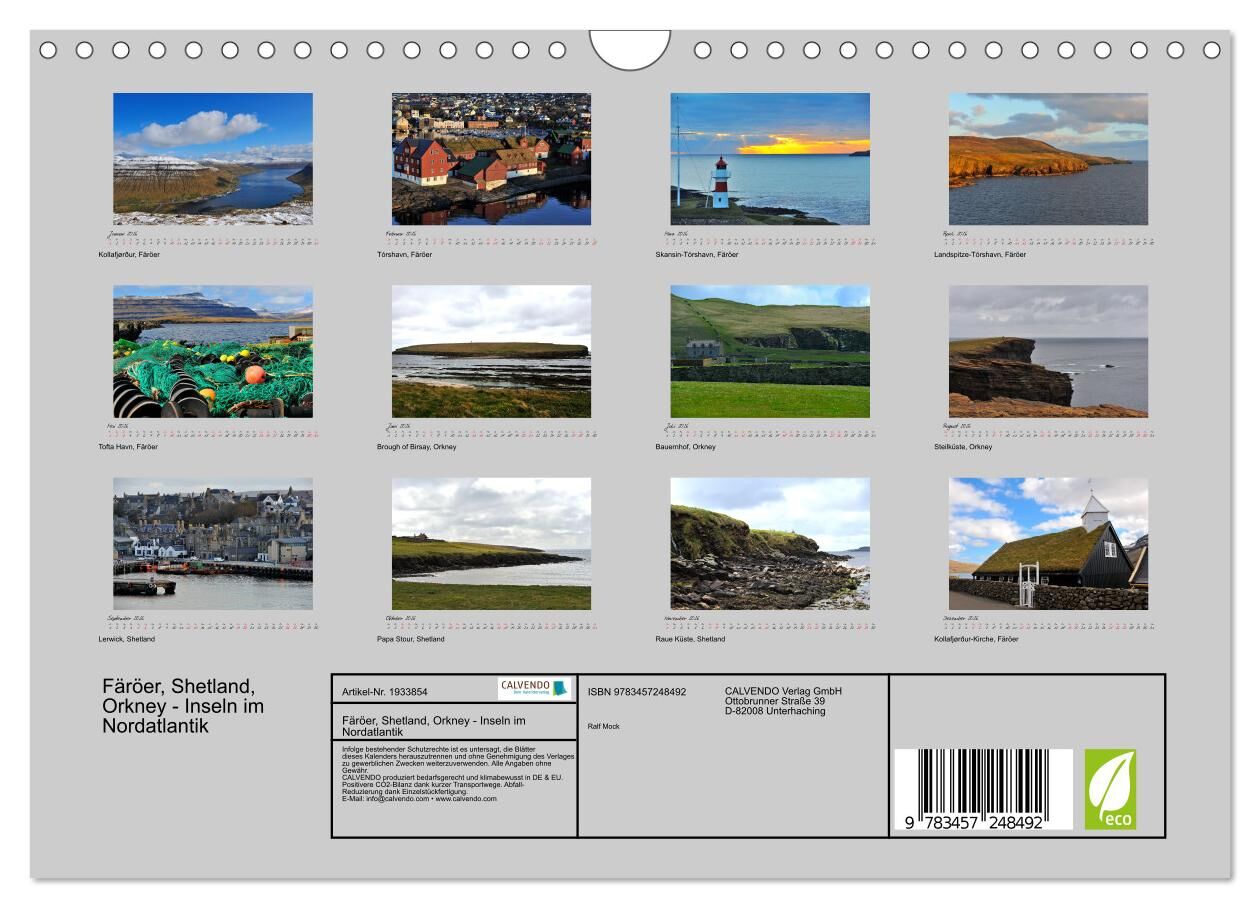Open the Lerwick harbour town photo
1260x908 pixels.
[213, 543]
